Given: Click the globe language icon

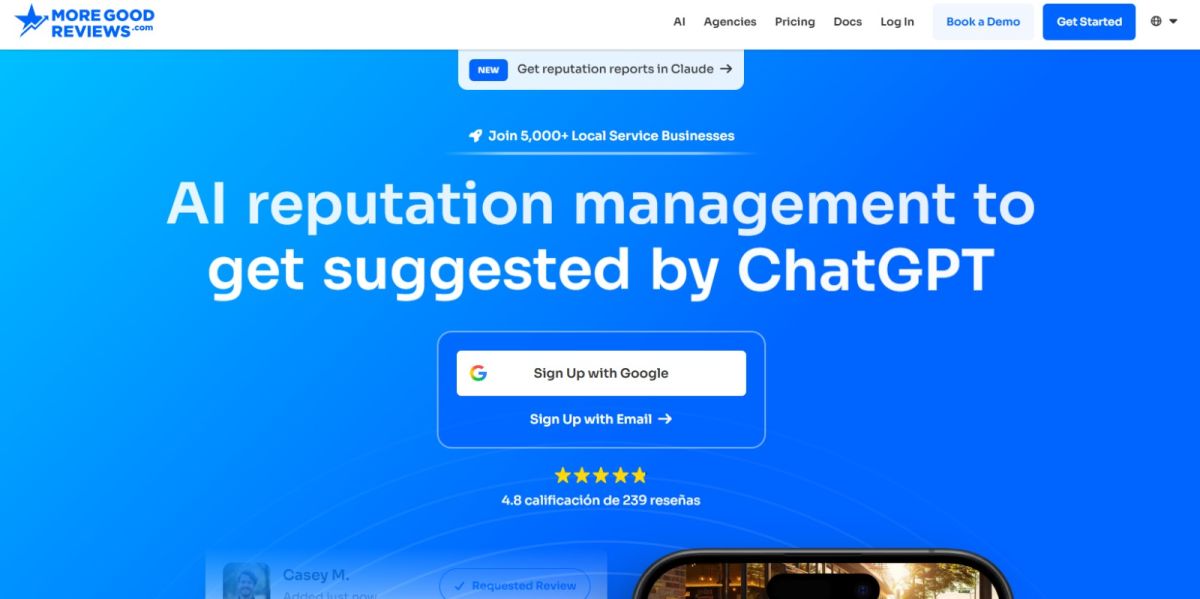Looking at the screenshot, I should click(x=1156, y=21).
